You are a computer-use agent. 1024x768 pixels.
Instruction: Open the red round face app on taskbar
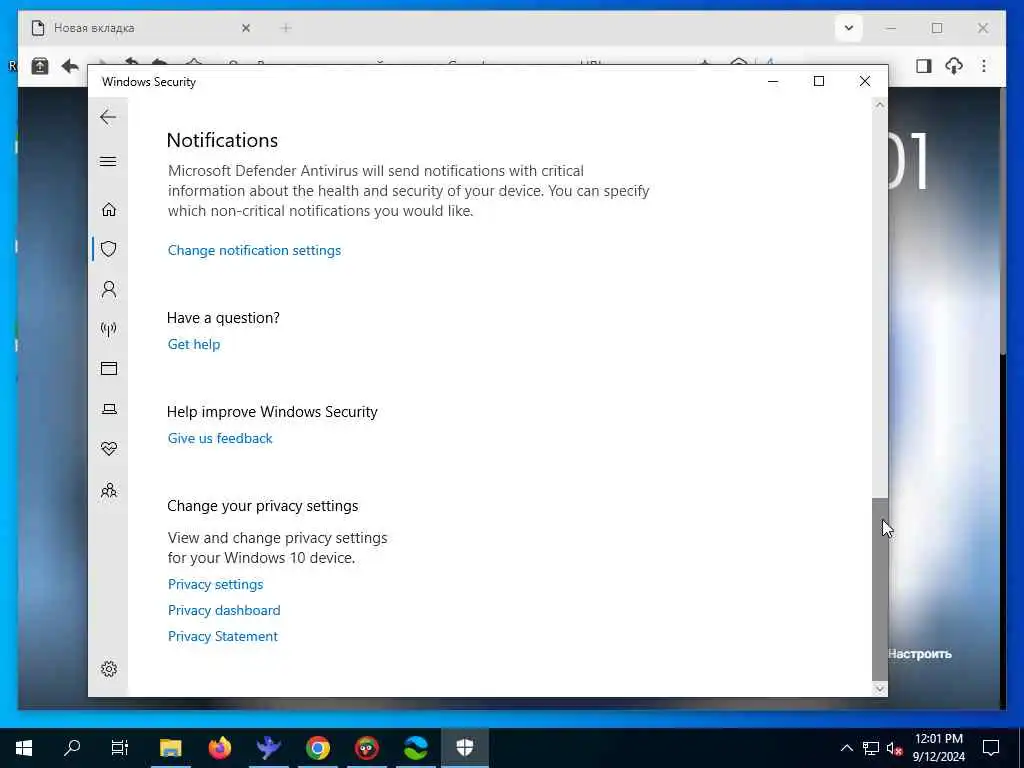(367, 748)
